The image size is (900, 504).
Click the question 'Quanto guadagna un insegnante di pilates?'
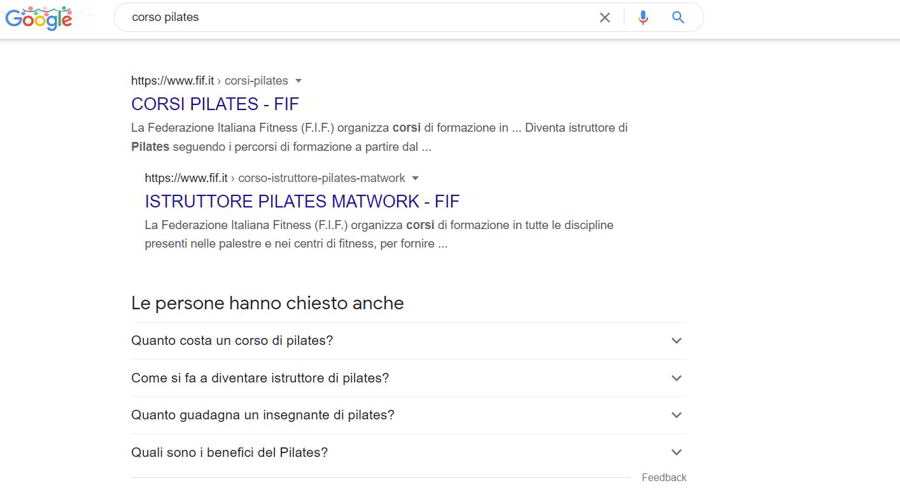263,415
